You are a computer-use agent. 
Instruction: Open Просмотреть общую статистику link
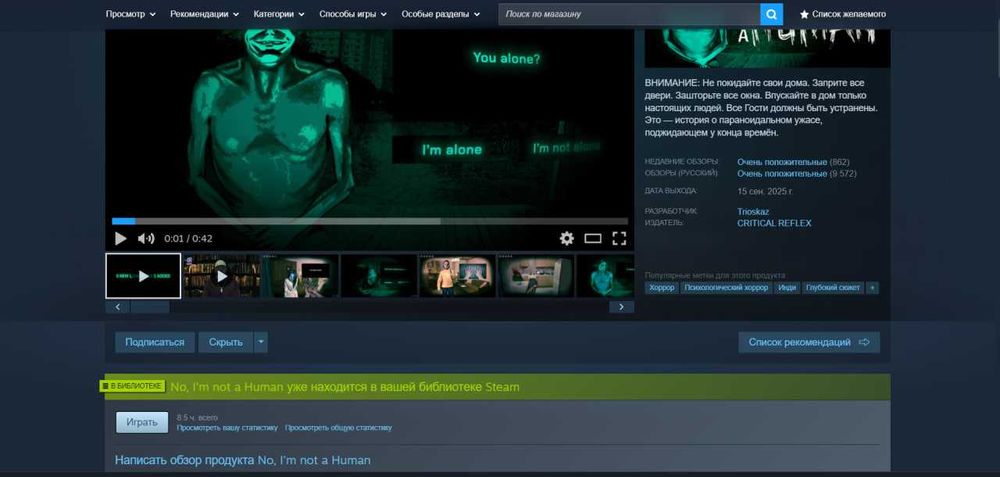click(x=338, y=428)
